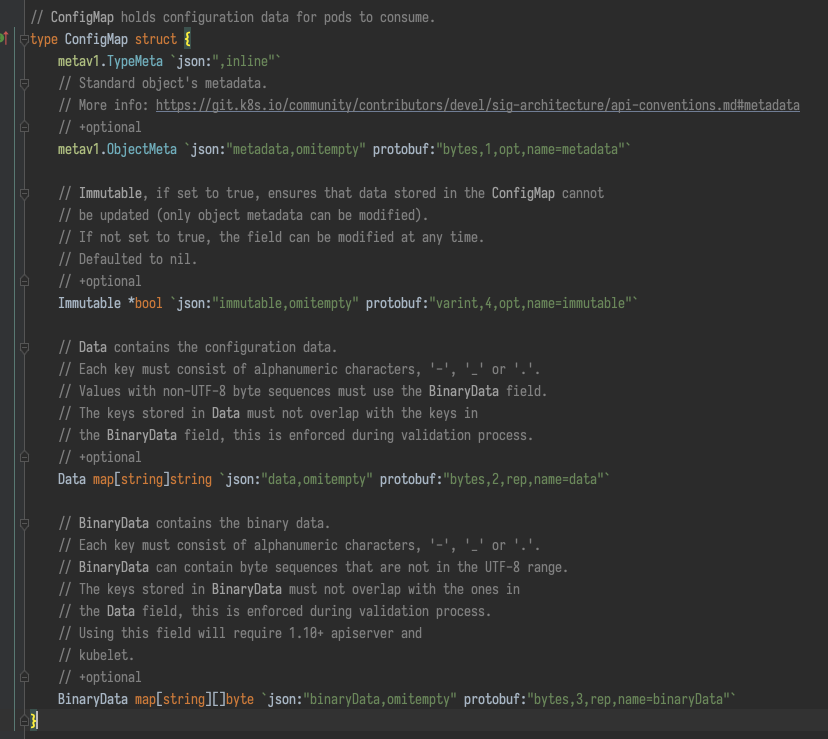Click the map[string]string type of Data
Screen dimensions: 828x739
[150, 479]
